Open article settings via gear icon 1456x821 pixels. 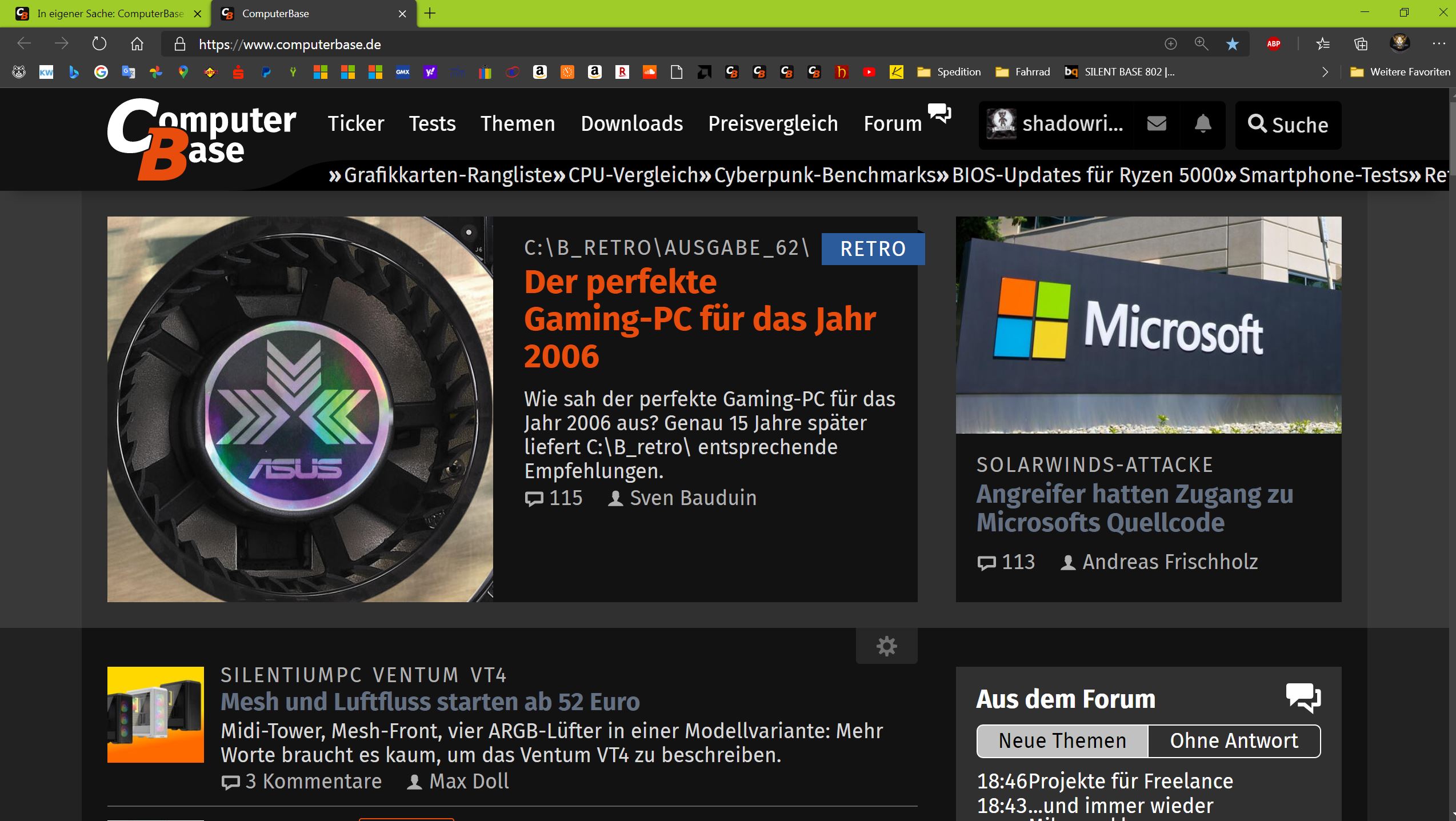tap(886, 646)
